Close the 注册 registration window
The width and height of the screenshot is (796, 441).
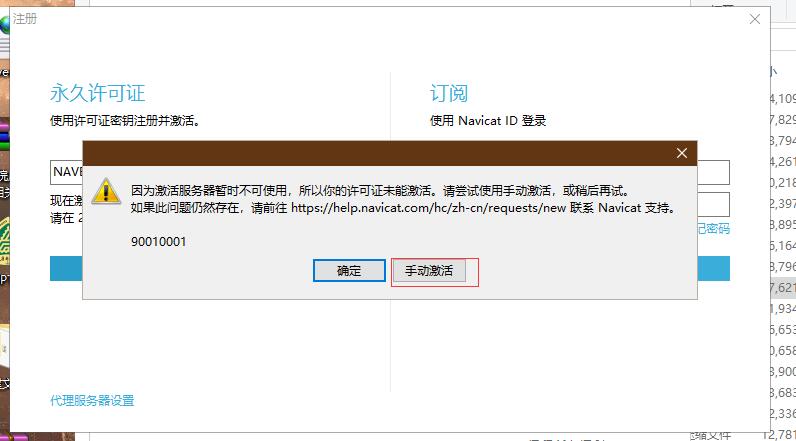coord(755,19)
